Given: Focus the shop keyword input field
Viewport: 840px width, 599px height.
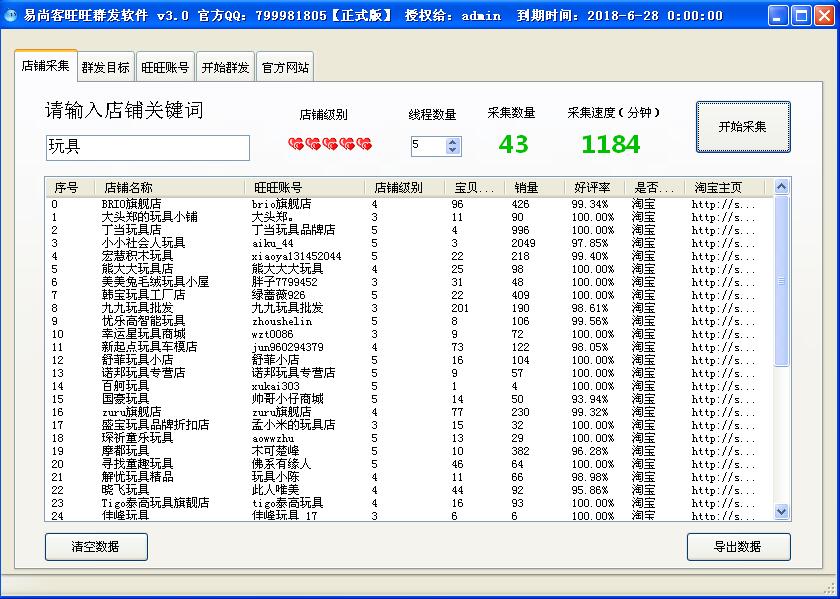Looking at the screenshot, I should coord(148,147).
